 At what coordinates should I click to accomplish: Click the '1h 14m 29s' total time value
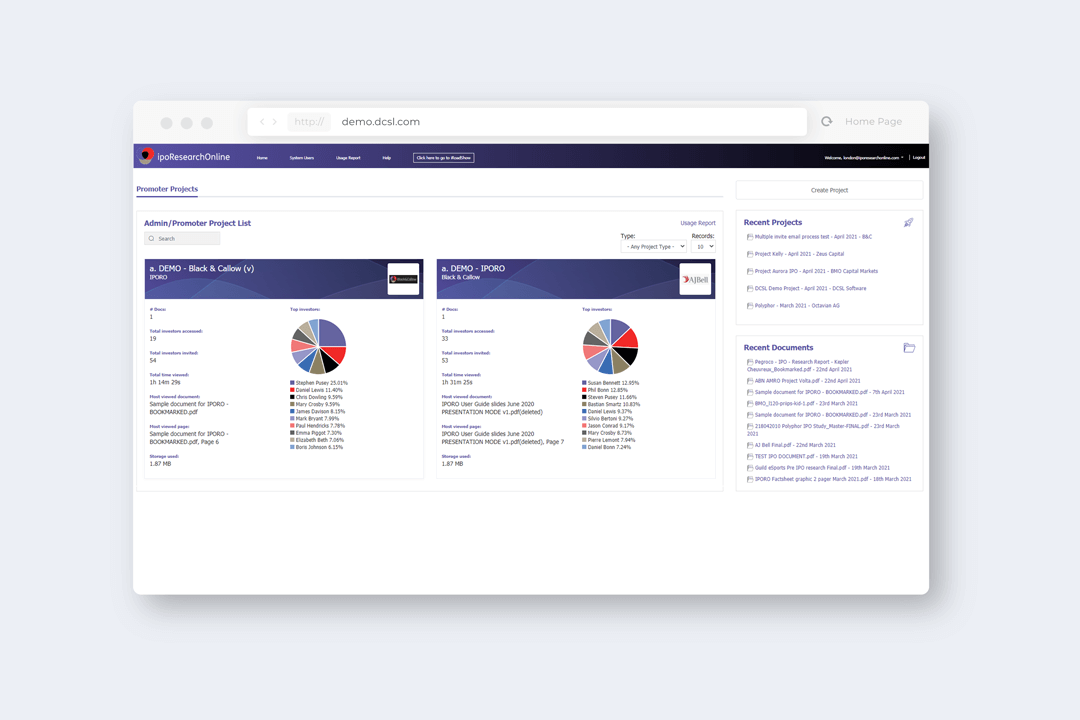(165, 382)
